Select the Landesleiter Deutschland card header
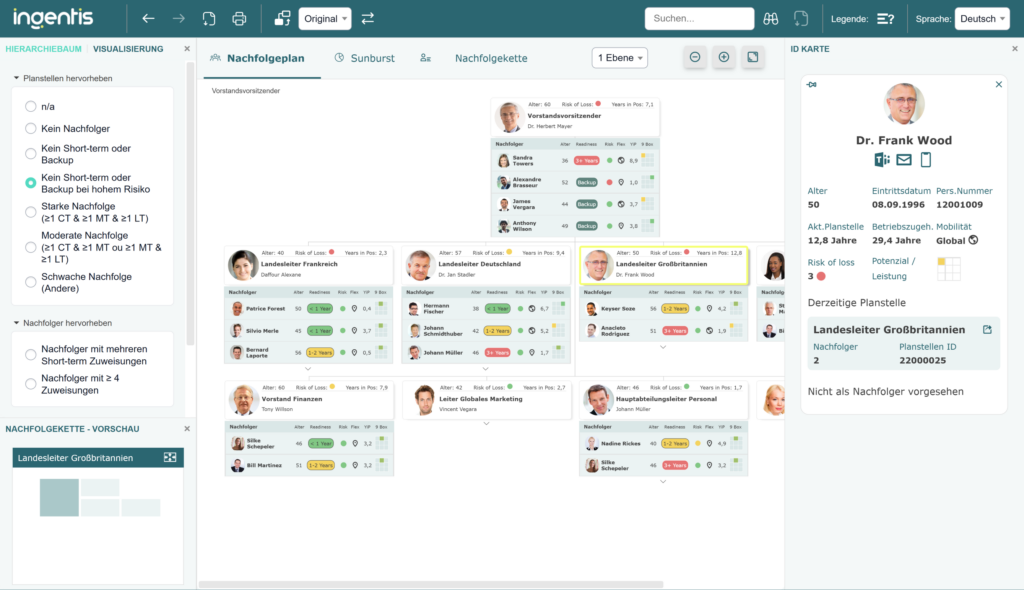This screenshot has width=1024, height=590. pos(486,265)
